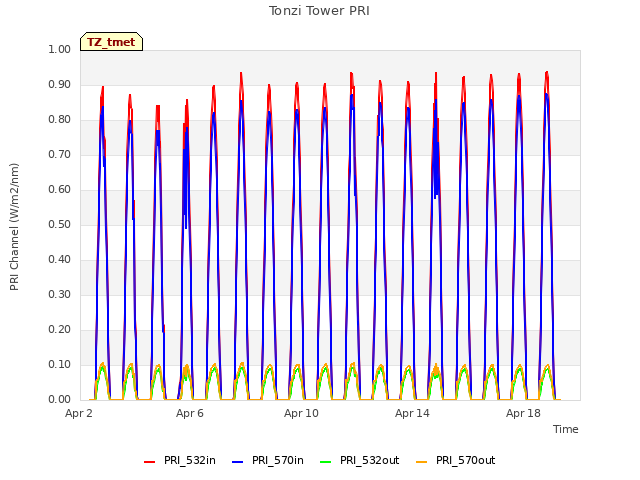Click the 0.70 y-axis tick label
This screenshot has width=640, height=480.
coord(60,155)
